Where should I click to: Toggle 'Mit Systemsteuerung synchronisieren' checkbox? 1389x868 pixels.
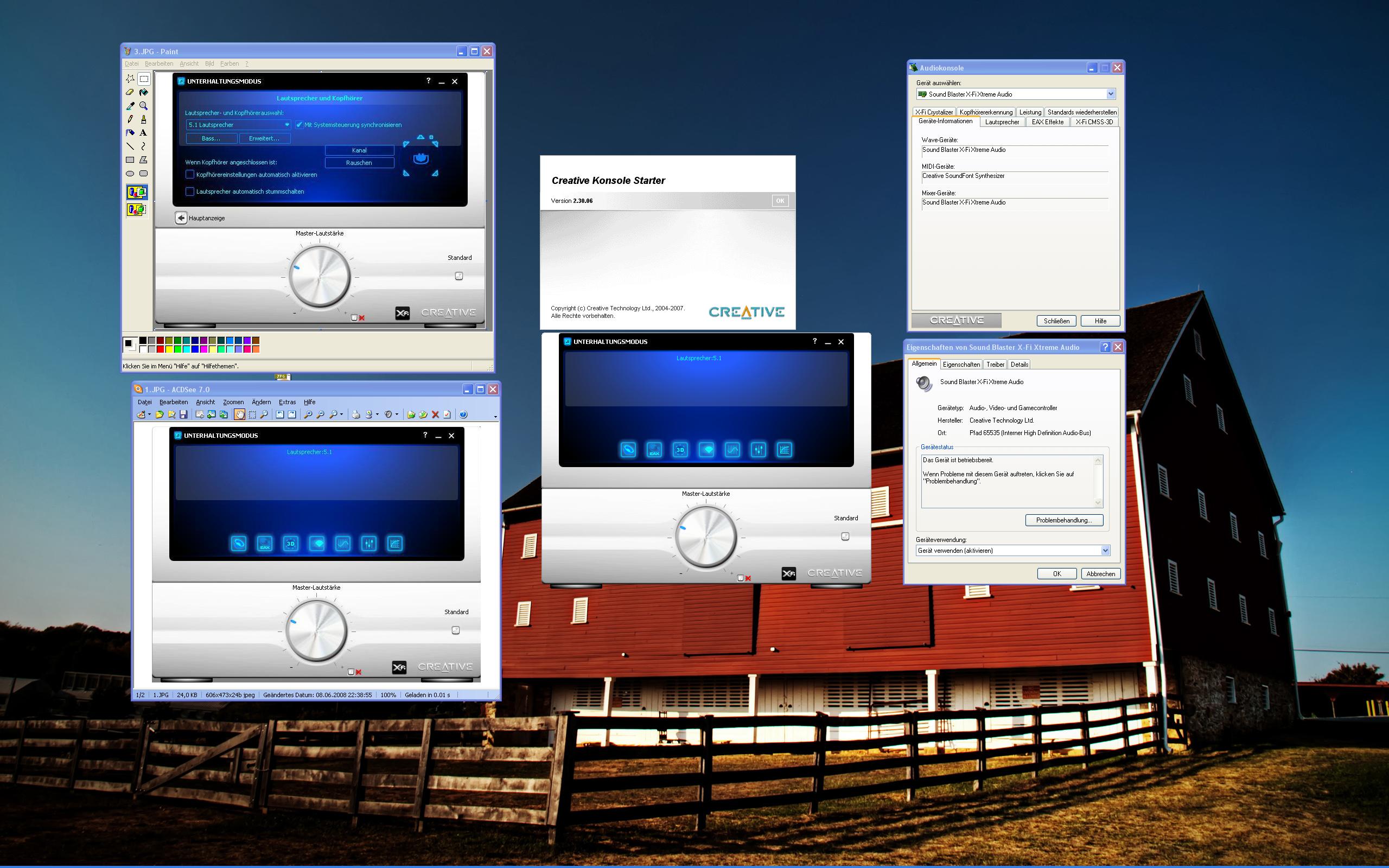[x=299, y=125]
